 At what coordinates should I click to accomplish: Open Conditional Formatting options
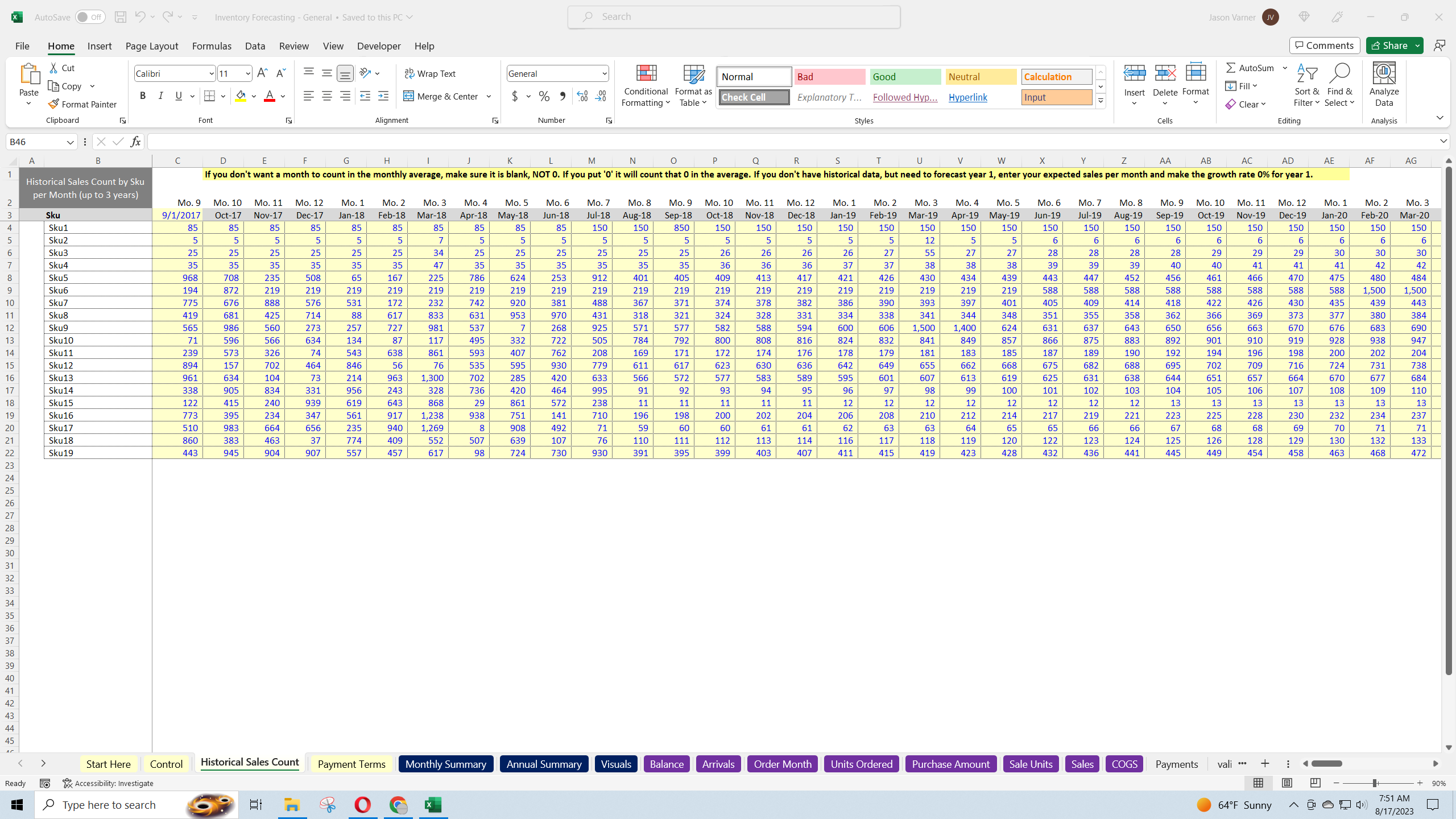pos(645,85)
